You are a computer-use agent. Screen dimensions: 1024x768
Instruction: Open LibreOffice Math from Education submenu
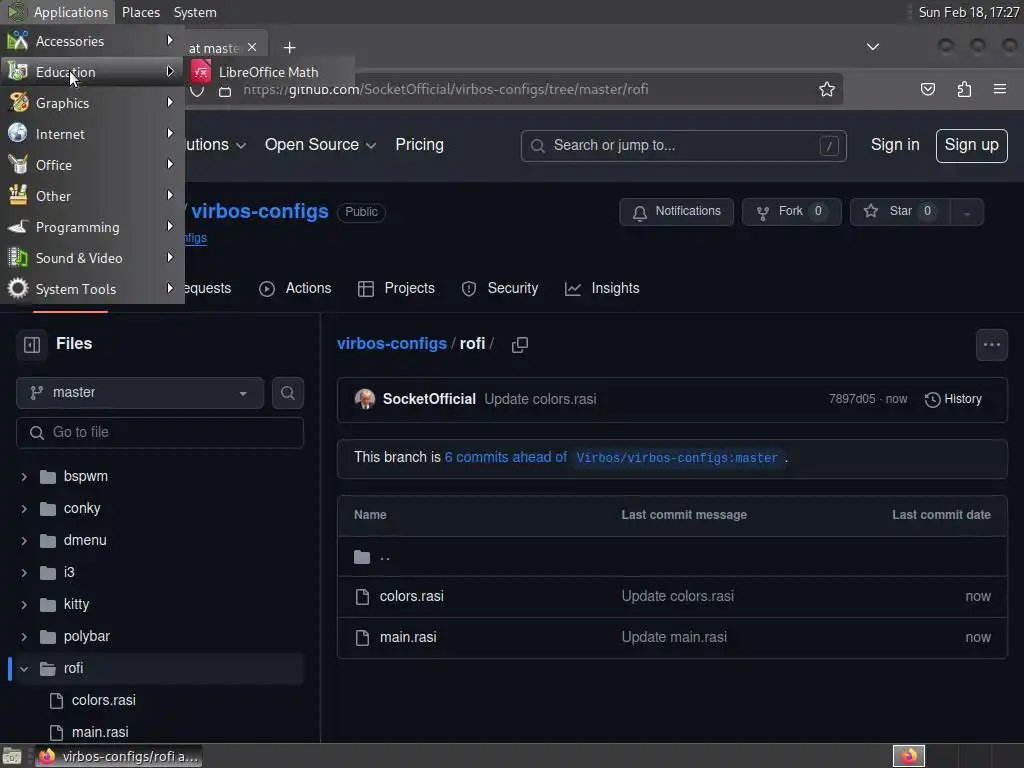point(269,72)
